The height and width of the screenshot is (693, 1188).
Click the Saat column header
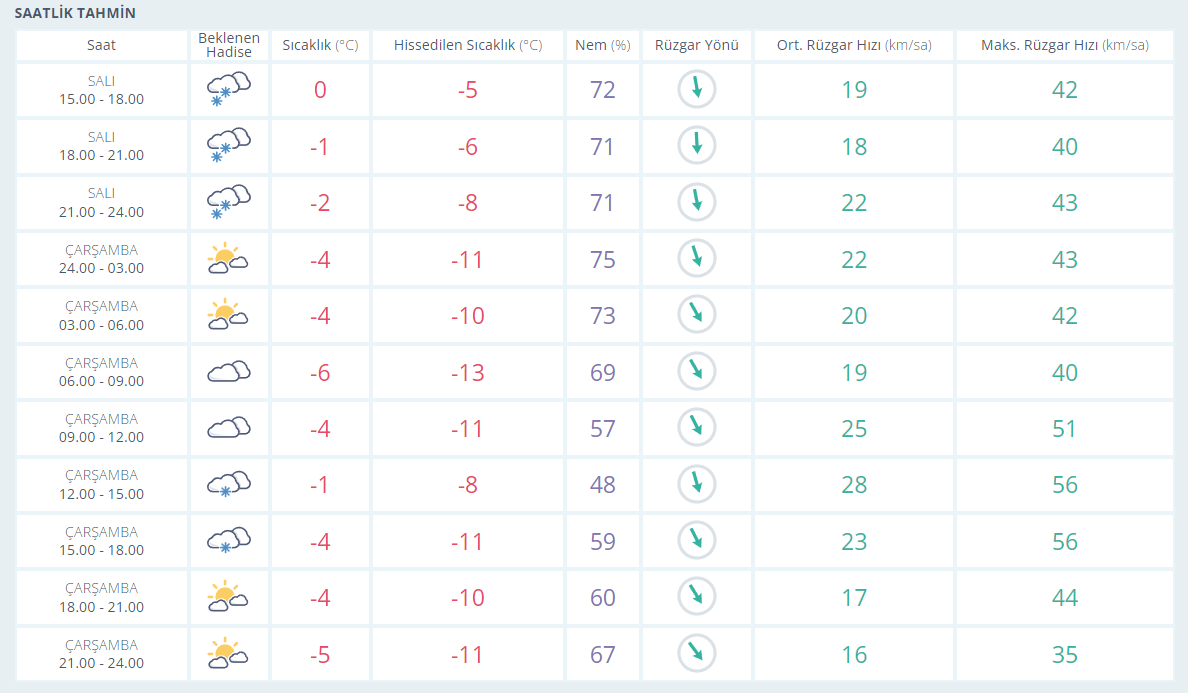[101, 45]
